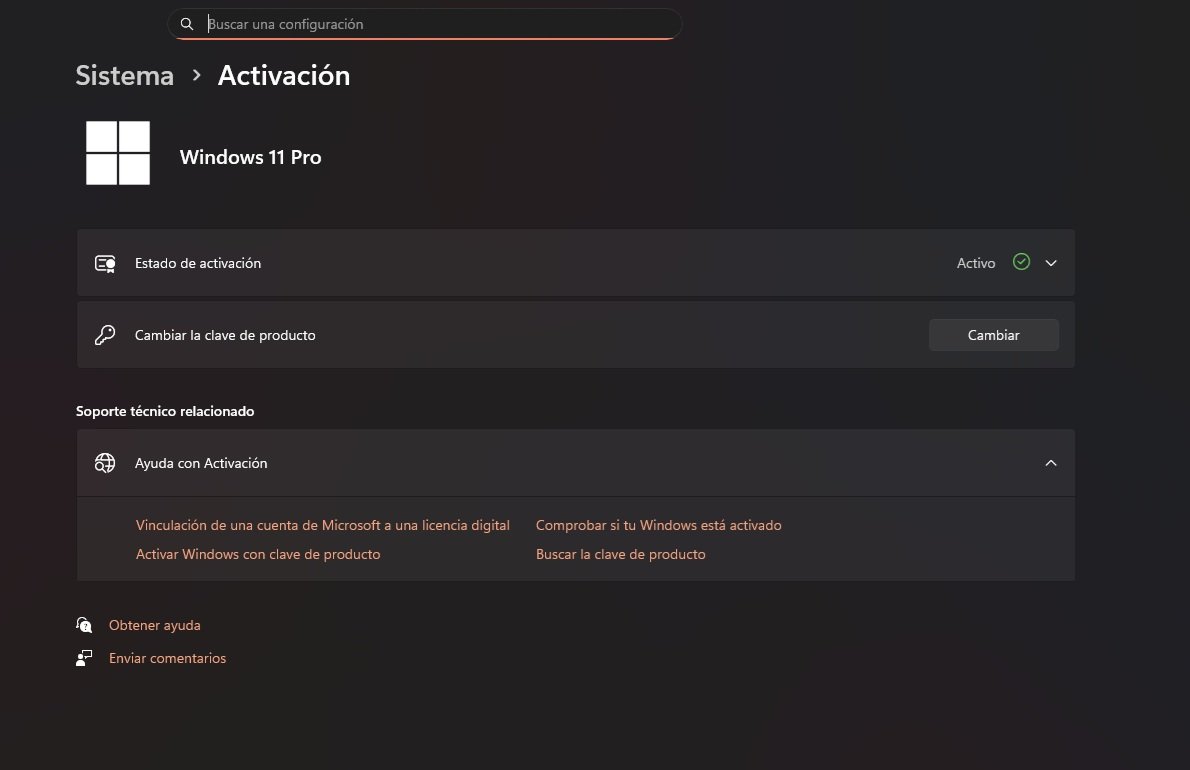The width and height of the screenshot is (1190, 770).
Task: Click the activation status certificate icon
Action: point(105,263)
